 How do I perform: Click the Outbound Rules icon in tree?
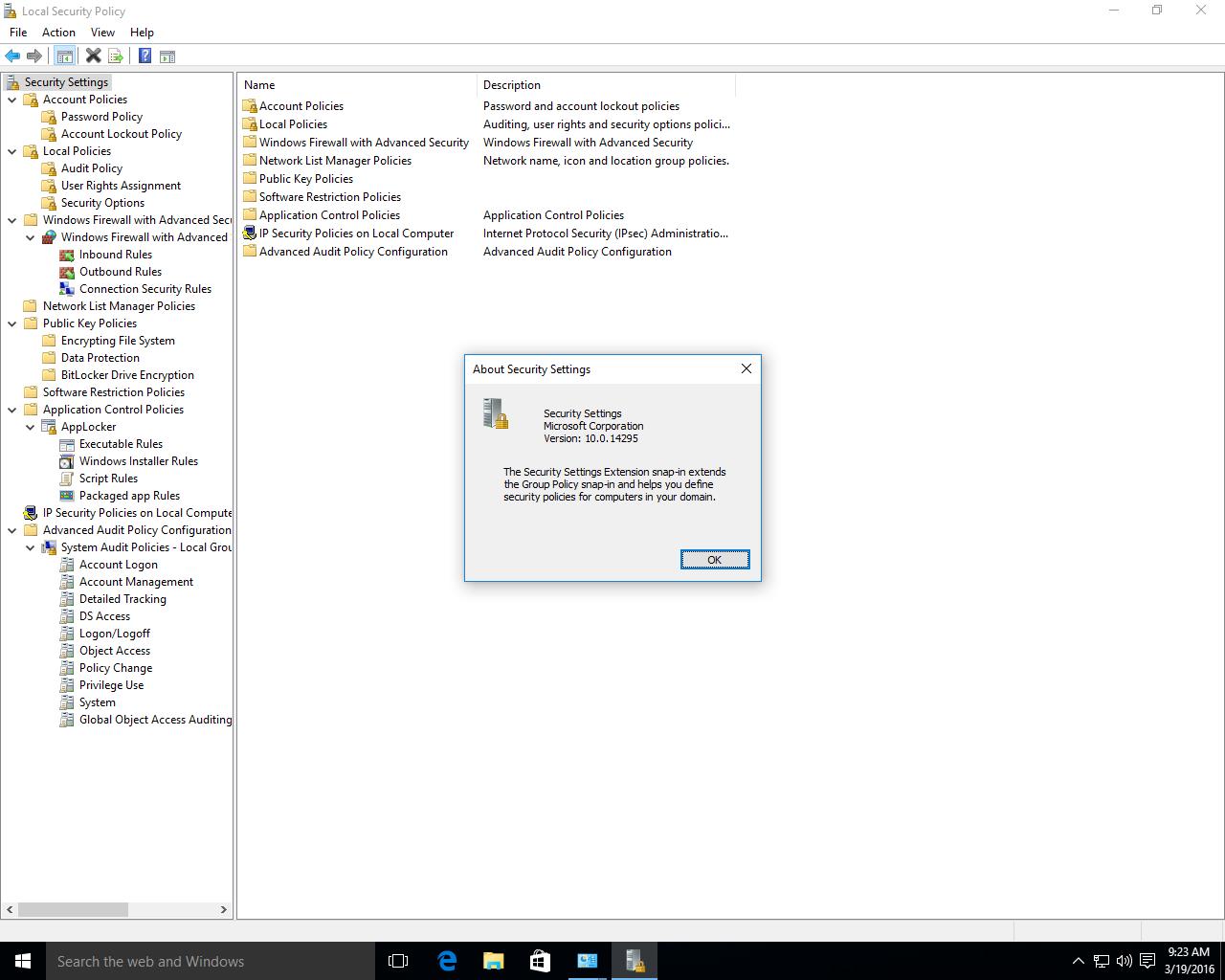tap(67, 272)
